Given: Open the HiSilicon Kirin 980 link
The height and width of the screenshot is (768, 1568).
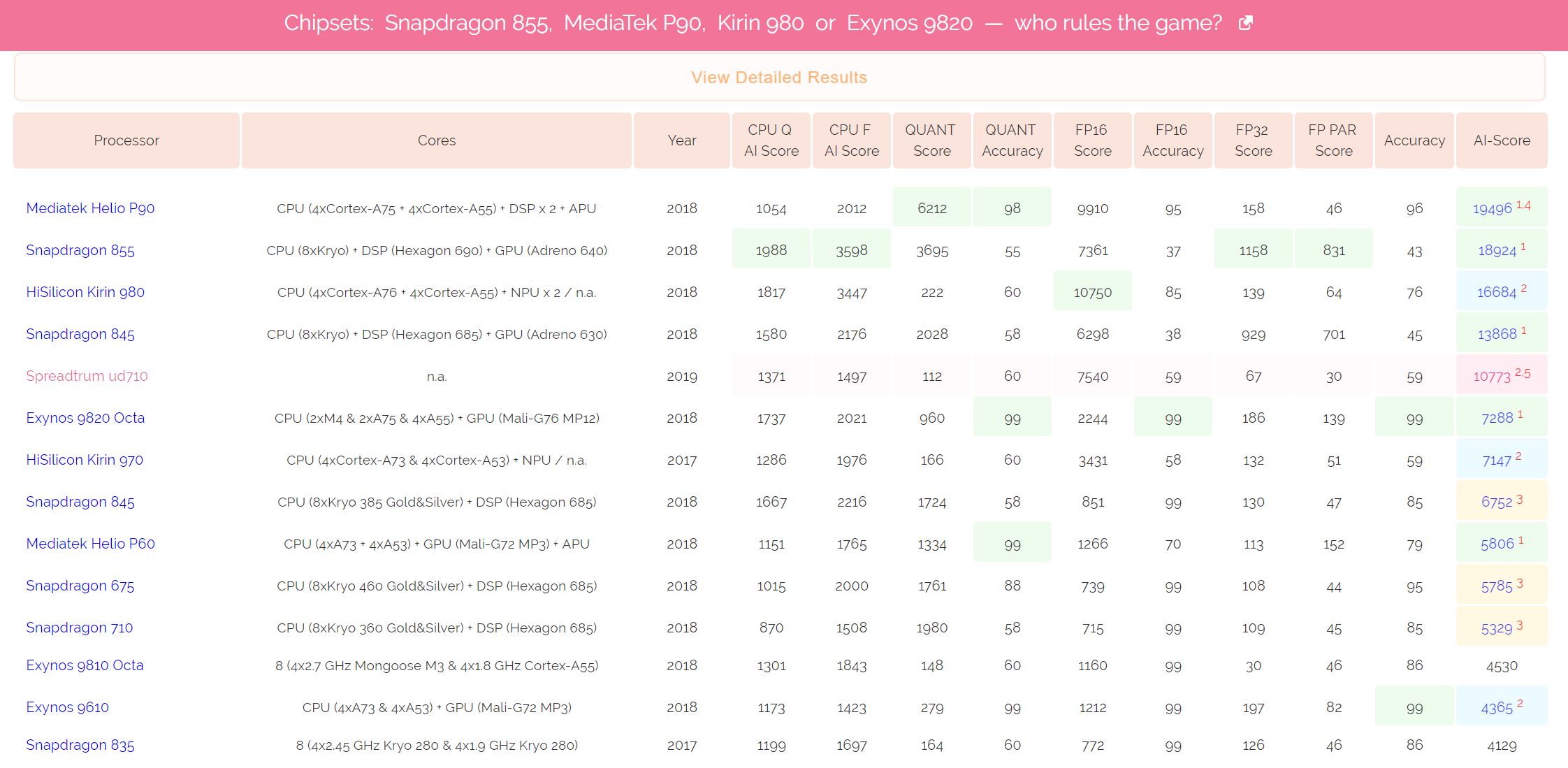Looking at the screenshot, I should pyautogui.click(x=85, y=292).
